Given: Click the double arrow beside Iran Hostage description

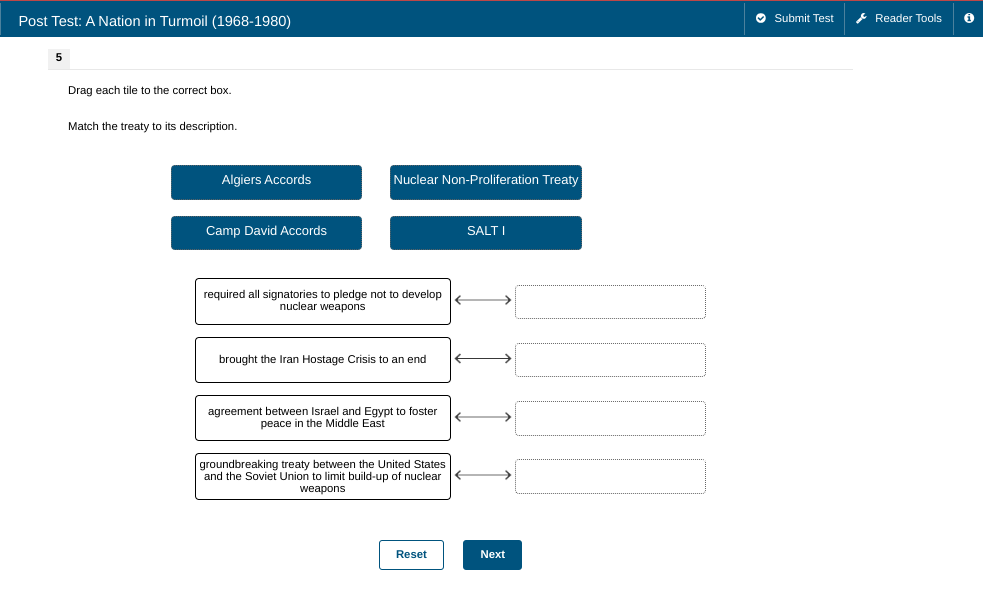Looking at the screenshot, I should click(483, 358).
